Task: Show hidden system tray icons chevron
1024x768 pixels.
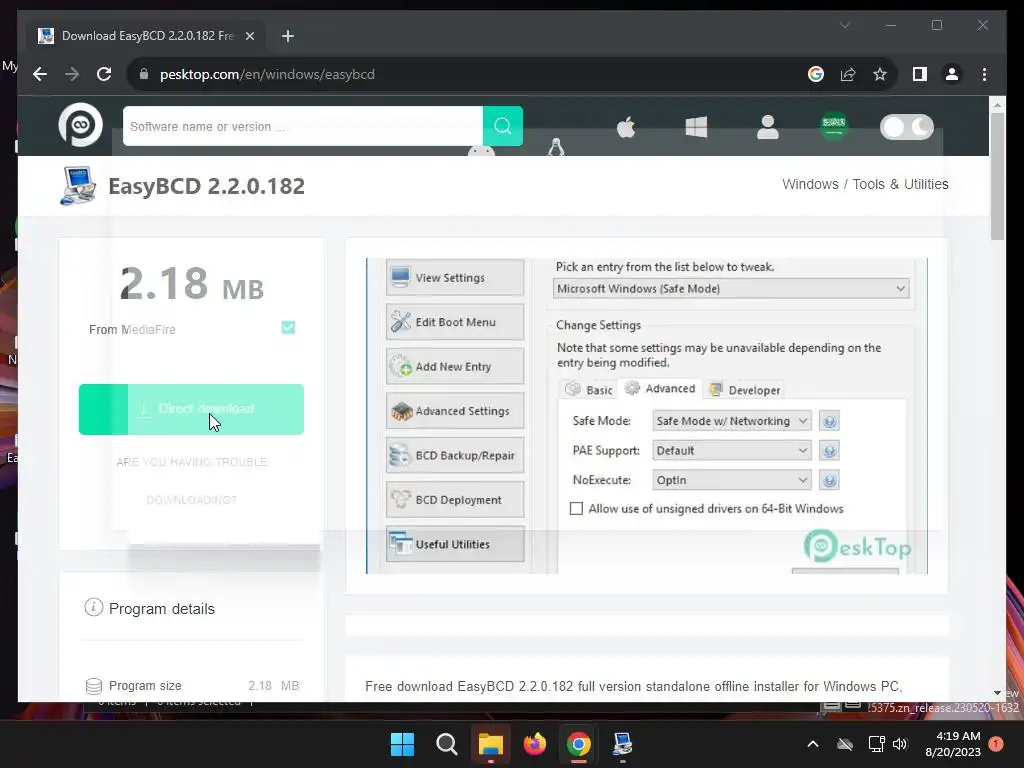Action: 813,744
